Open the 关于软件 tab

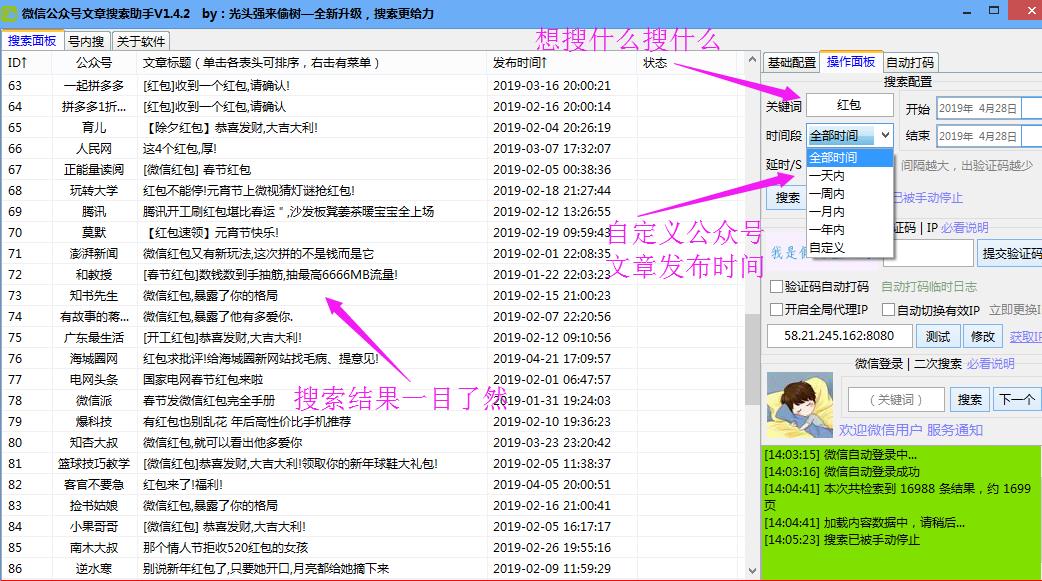(141, 41)
